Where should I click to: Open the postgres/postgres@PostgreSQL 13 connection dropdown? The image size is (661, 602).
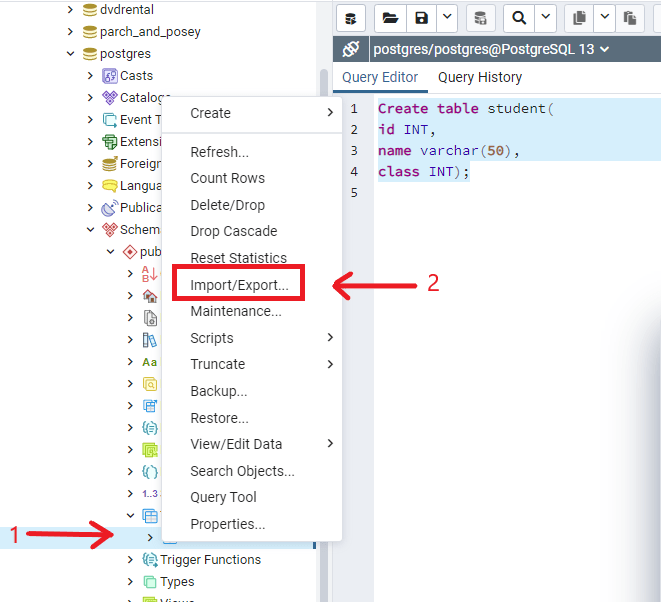point(491,49)
